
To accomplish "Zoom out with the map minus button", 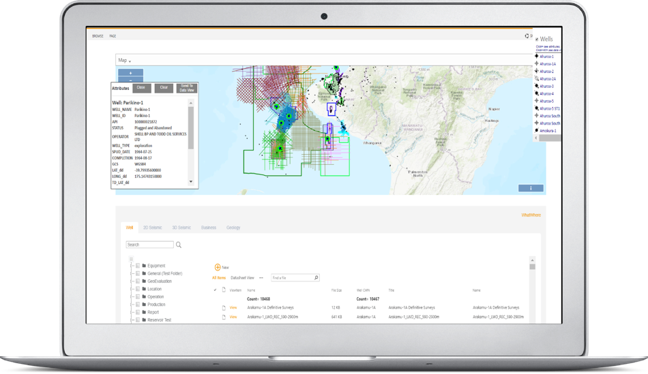I will click(131, 80).
